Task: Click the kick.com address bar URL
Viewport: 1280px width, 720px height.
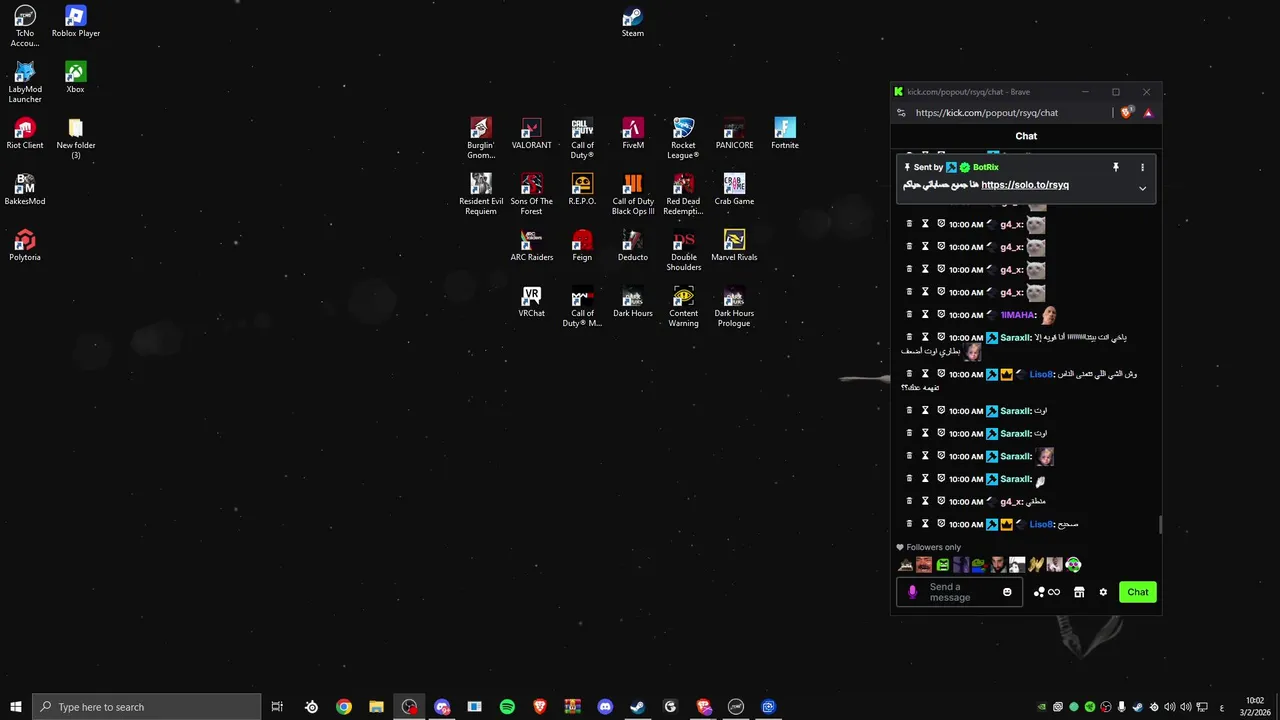Action: [x=986, y=113]
